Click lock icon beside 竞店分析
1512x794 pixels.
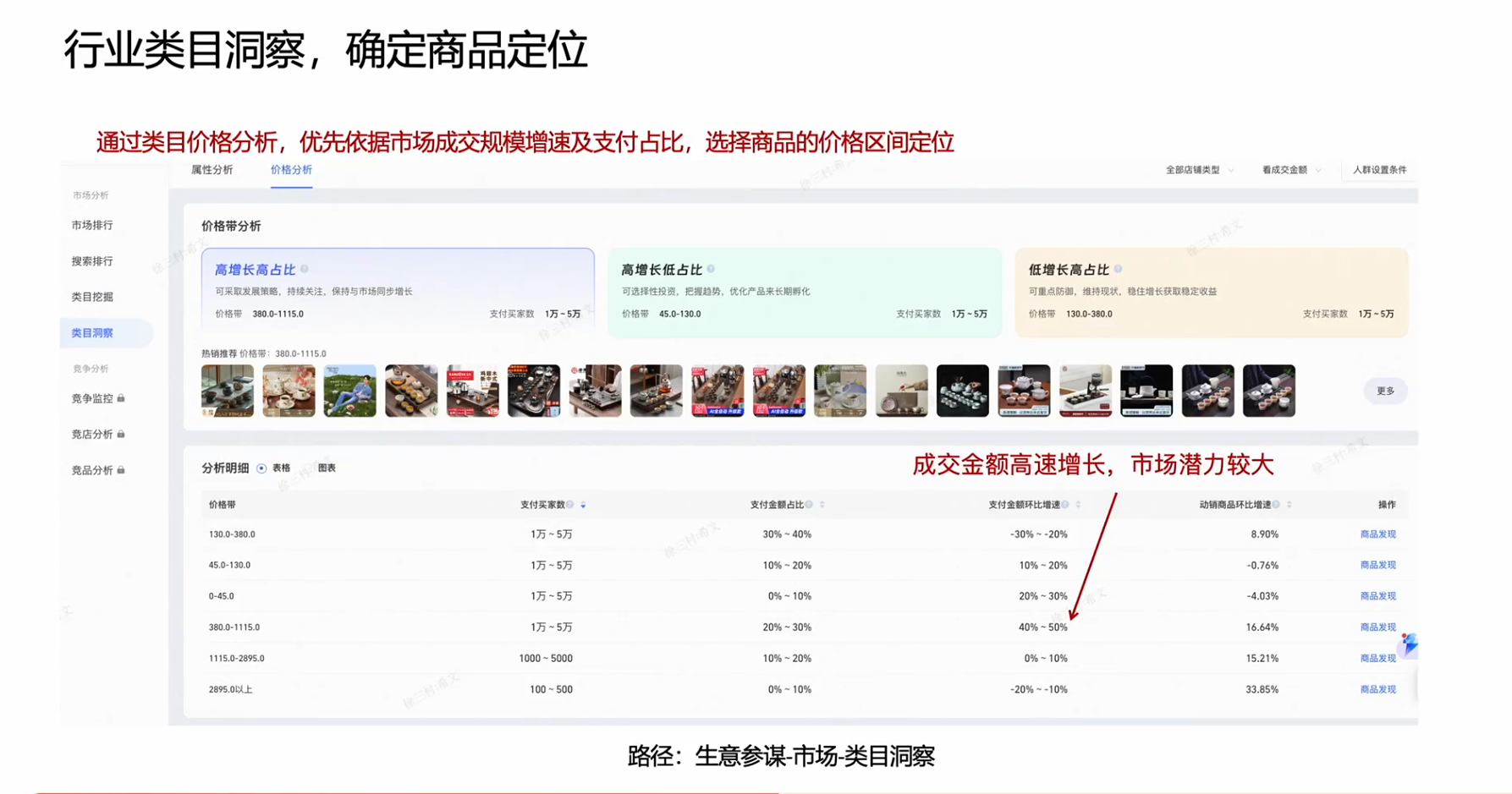(x=121, y=434)
